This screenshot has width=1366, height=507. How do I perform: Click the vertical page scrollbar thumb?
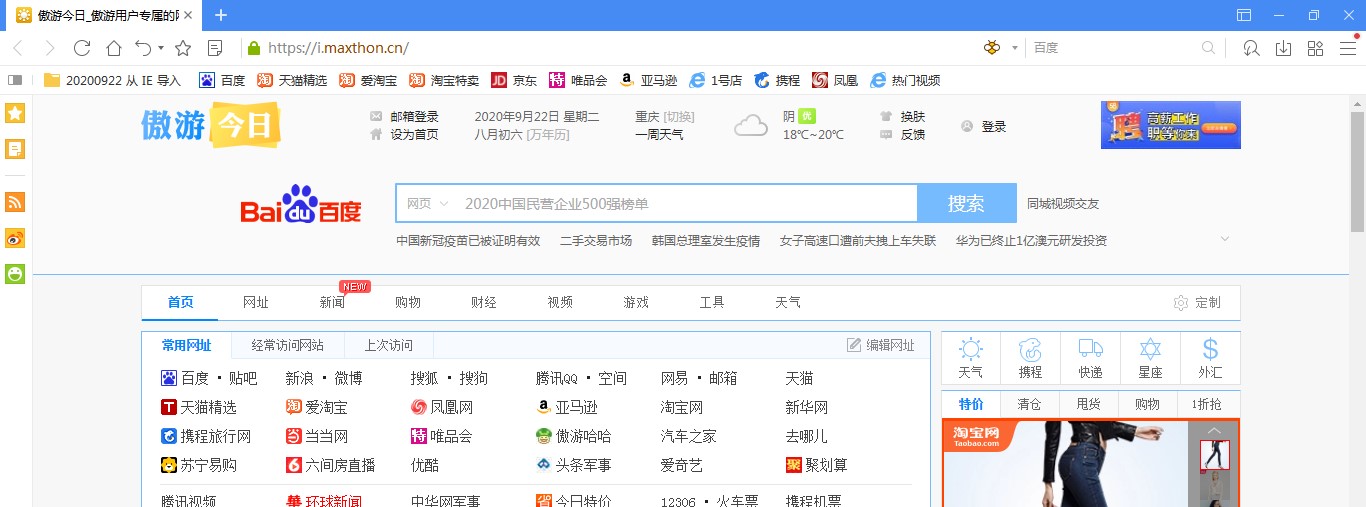pos(1357,172)
